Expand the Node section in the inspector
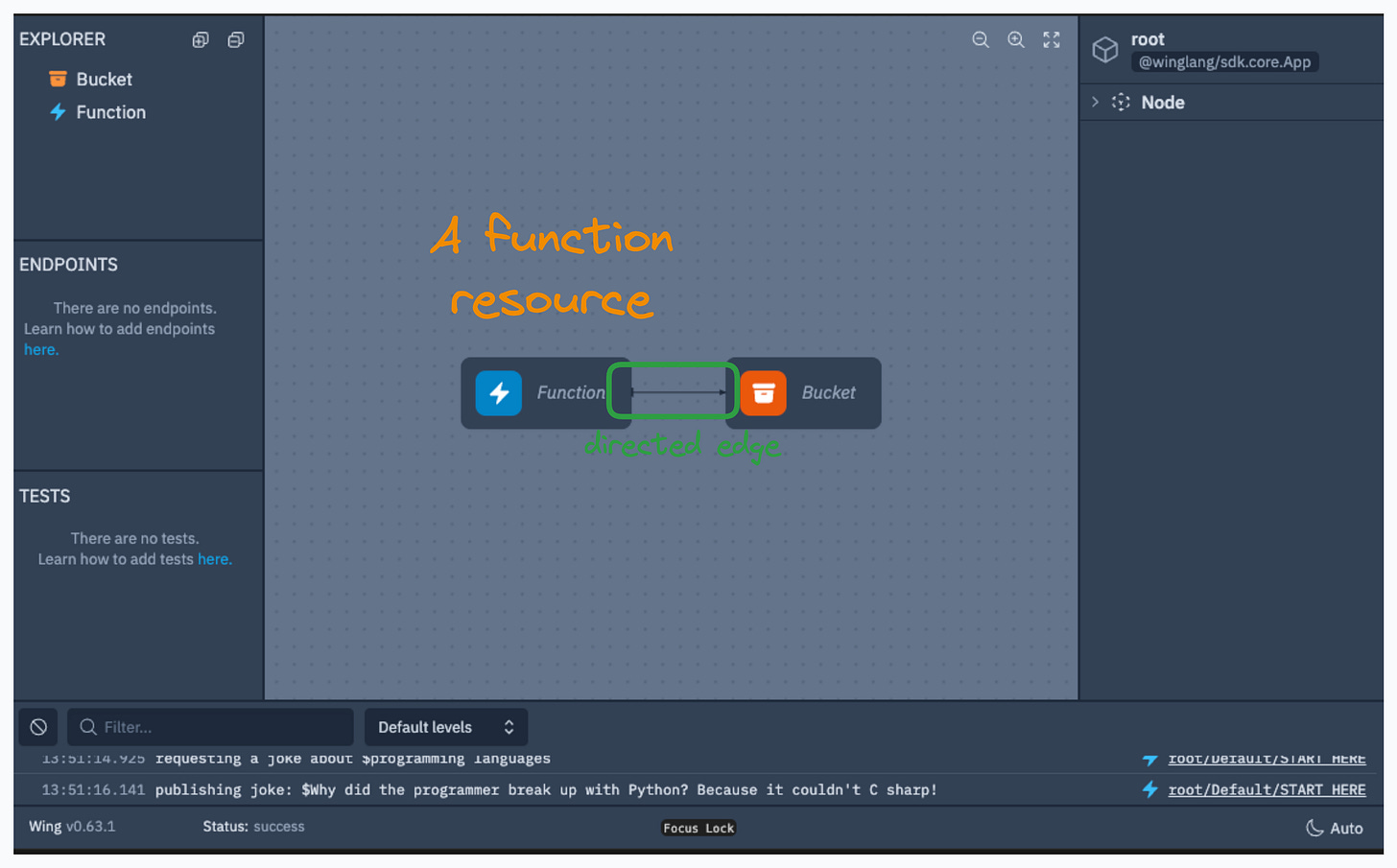 (x=1096, y=102)
